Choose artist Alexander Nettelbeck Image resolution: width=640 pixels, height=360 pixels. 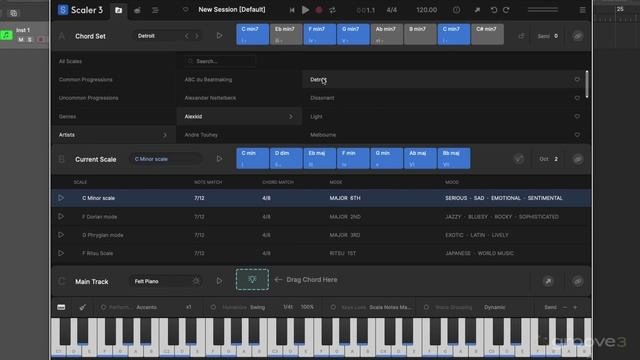tap(210, 98)
